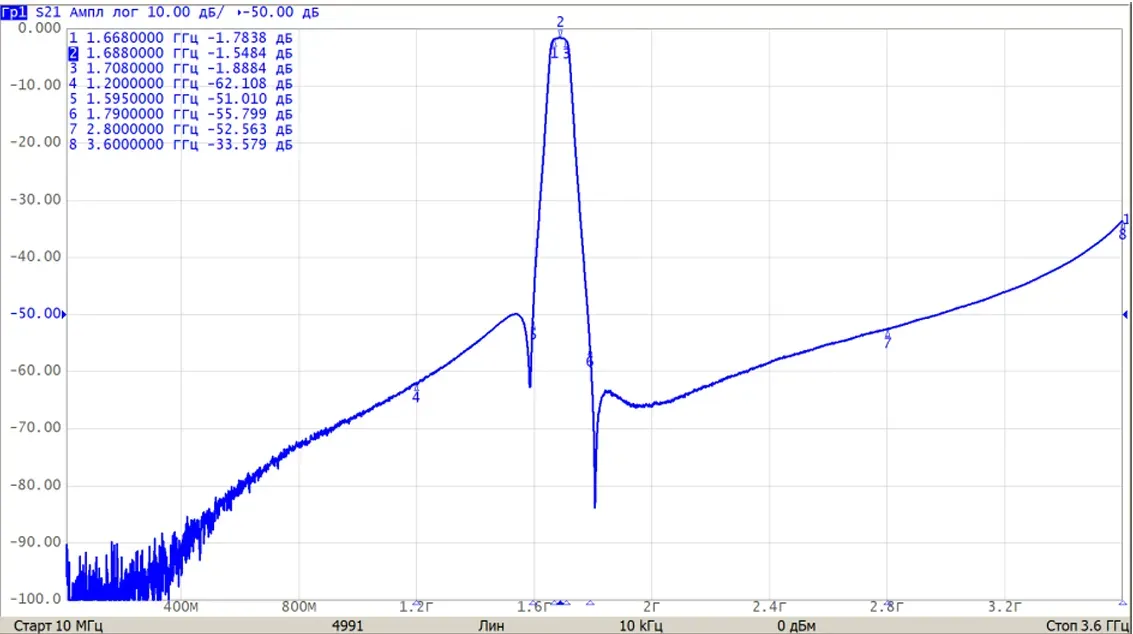Click the right-edge reference level arrow
This screenshot has width=1133, height=634.
(1124, 314)
